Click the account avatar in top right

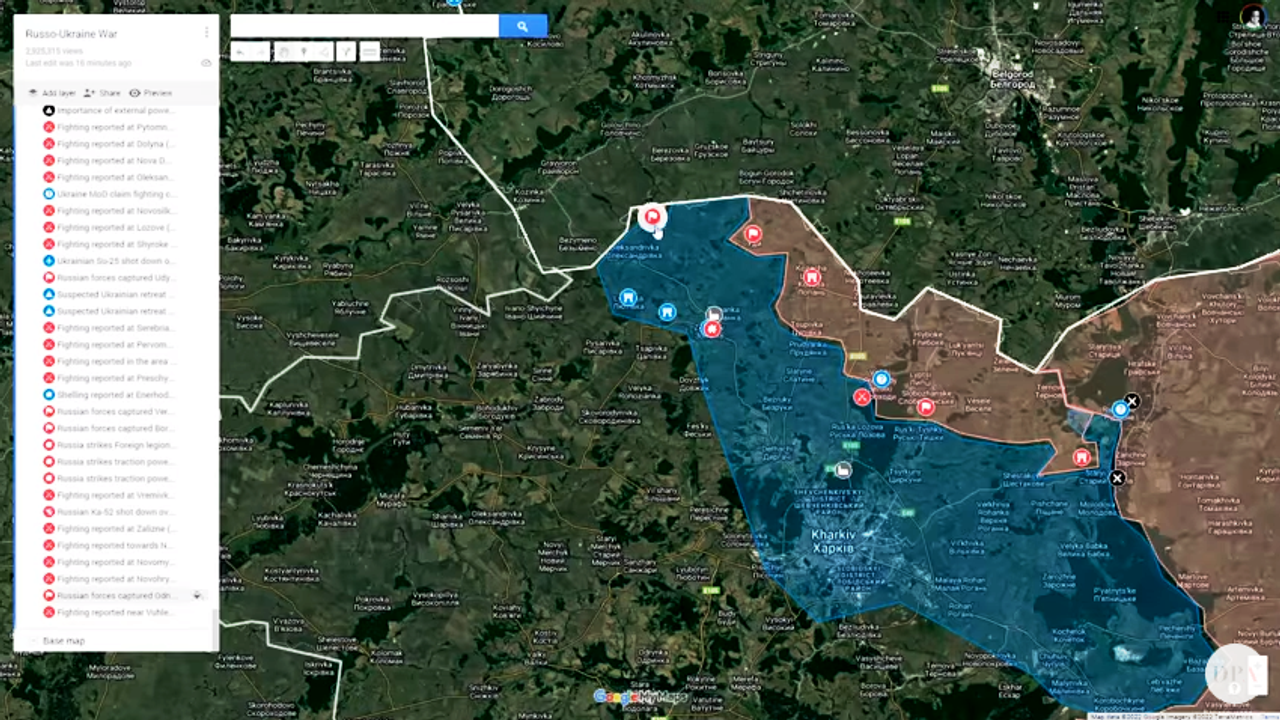click(x=1252, y=17)
